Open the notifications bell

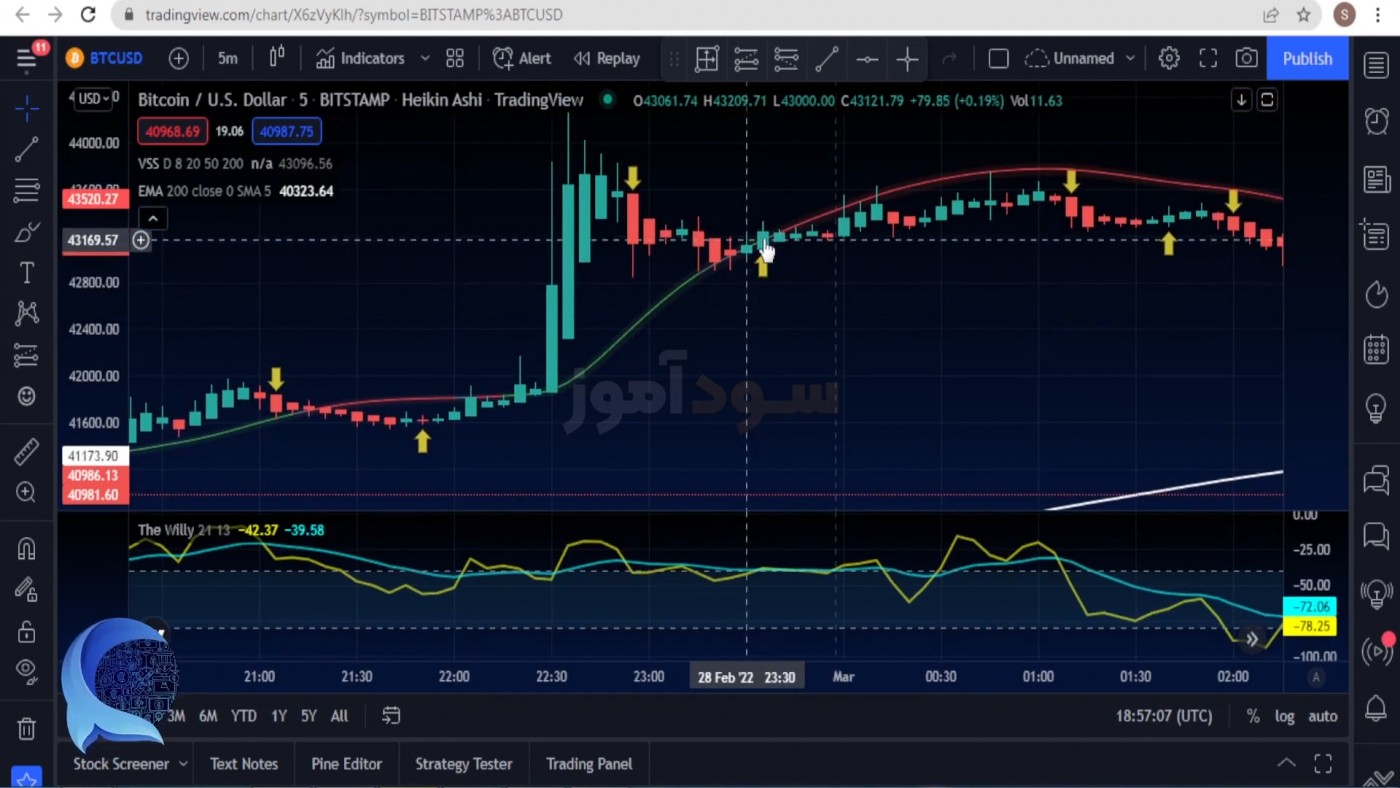coord(1377,708)
